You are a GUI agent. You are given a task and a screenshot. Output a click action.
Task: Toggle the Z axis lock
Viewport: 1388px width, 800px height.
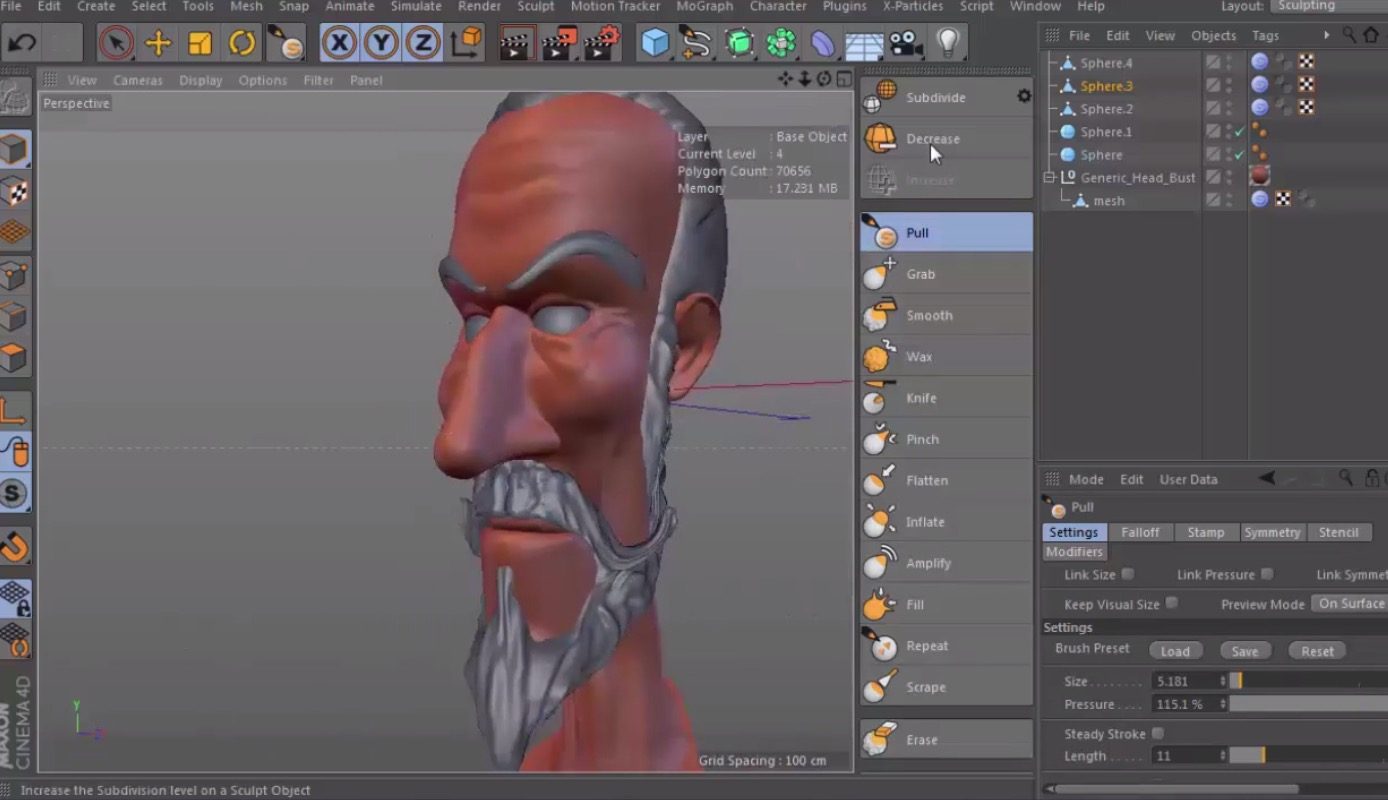point(423,43)
